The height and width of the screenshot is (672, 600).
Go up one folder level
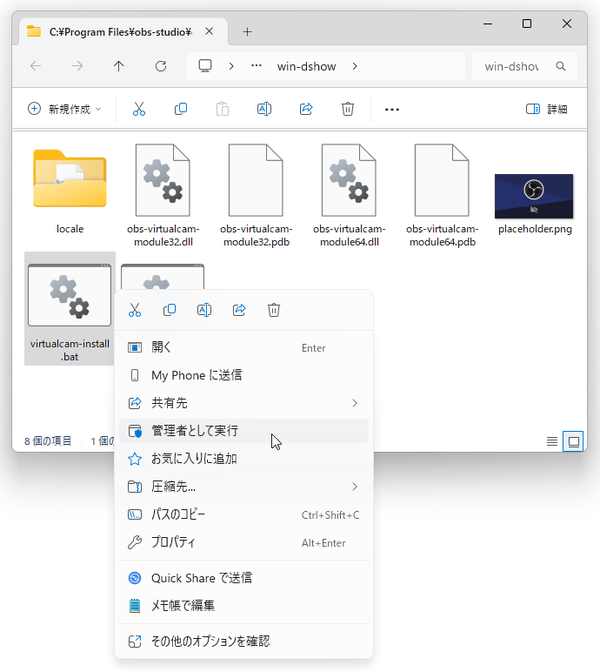[x=119, y=66]
